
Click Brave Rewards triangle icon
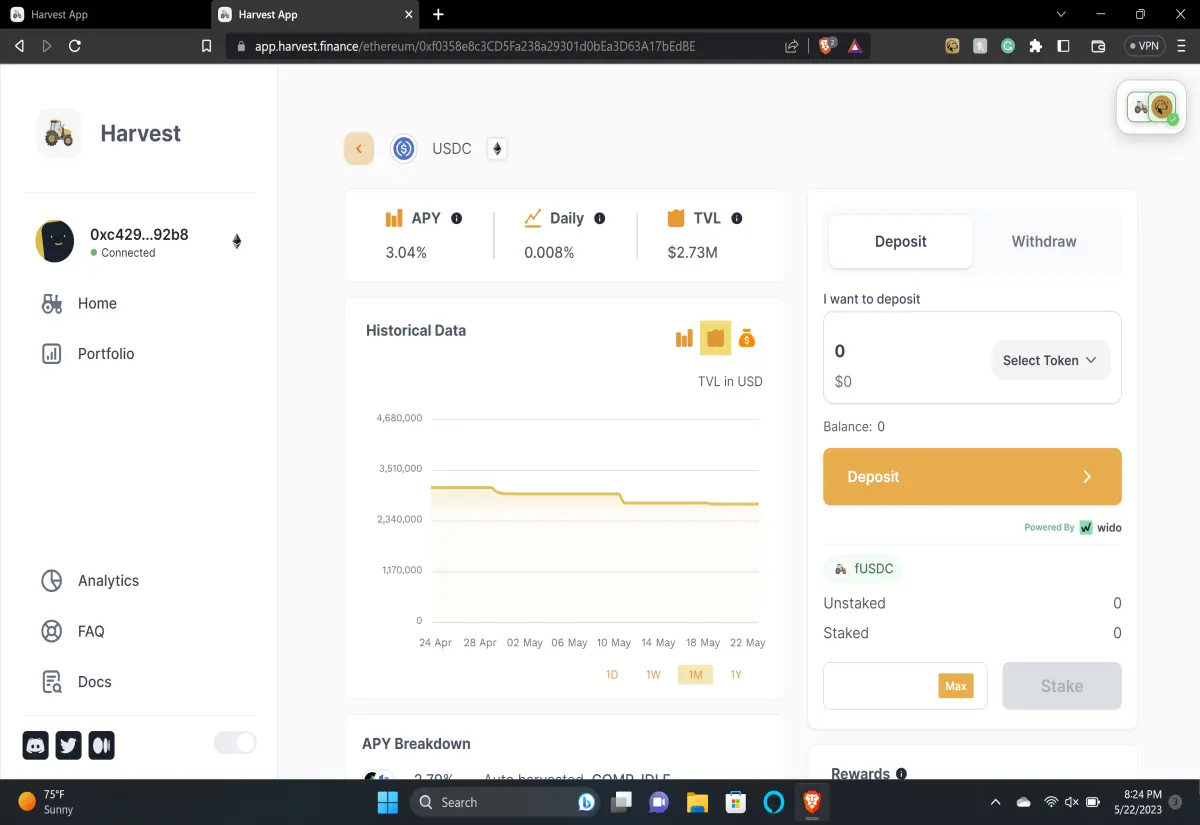point(855,46)
